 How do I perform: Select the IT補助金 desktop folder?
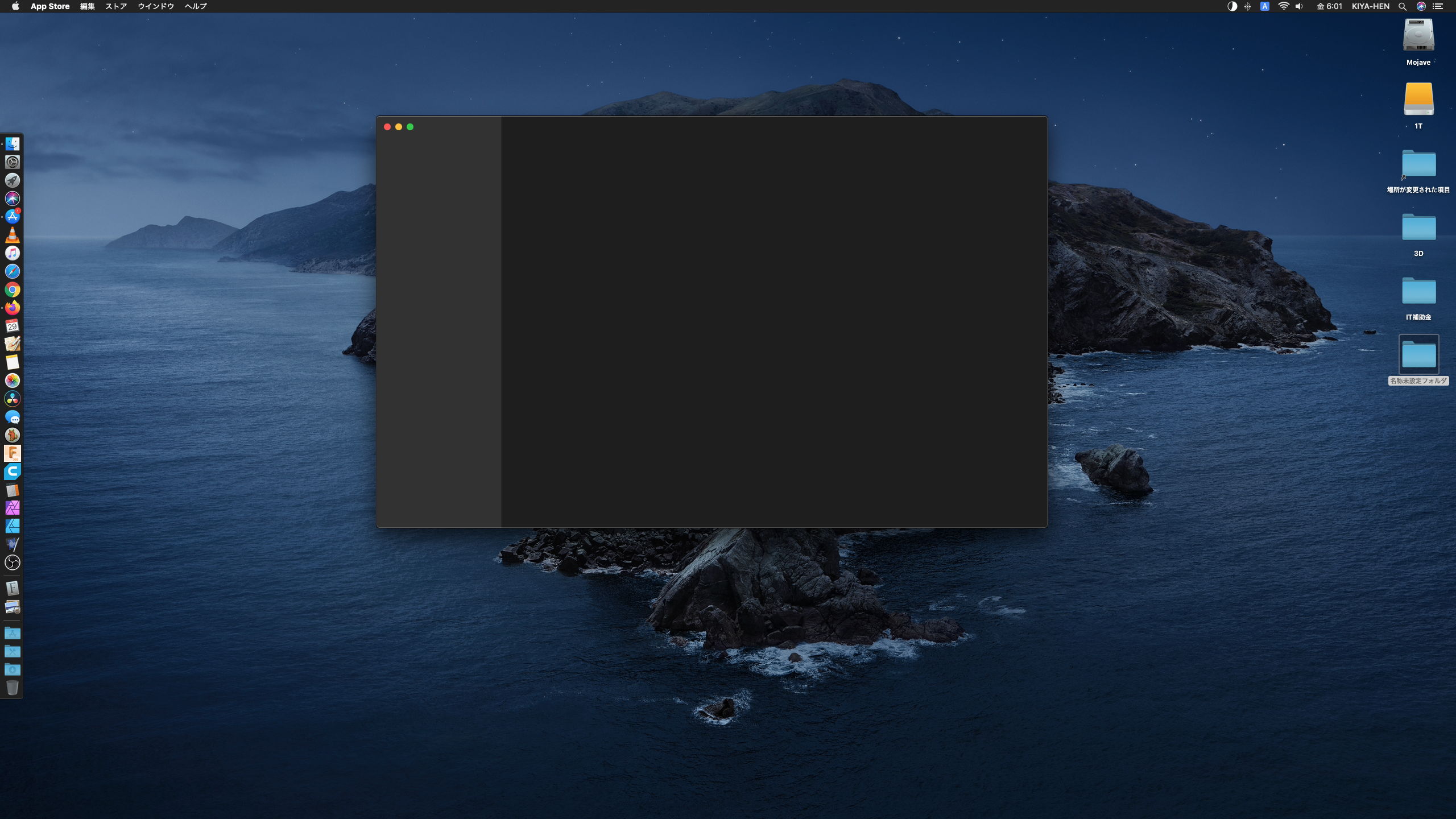point(1418,292)
